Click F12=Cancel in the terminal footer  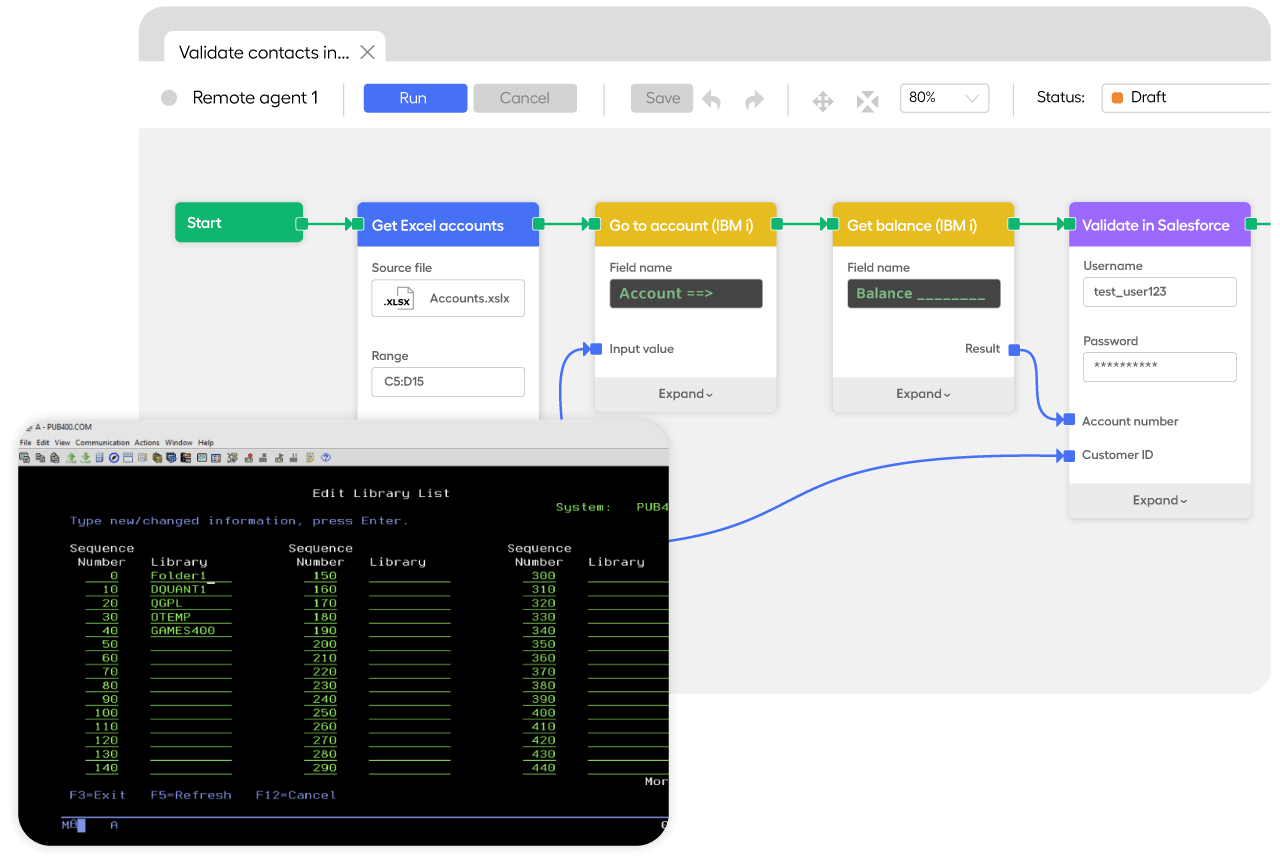[x=296, y=795]
